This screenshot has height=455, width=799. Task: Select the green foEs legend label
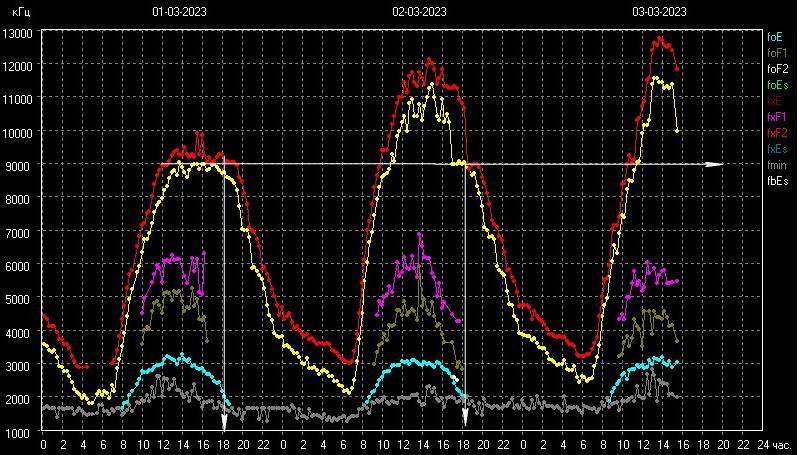778,85
